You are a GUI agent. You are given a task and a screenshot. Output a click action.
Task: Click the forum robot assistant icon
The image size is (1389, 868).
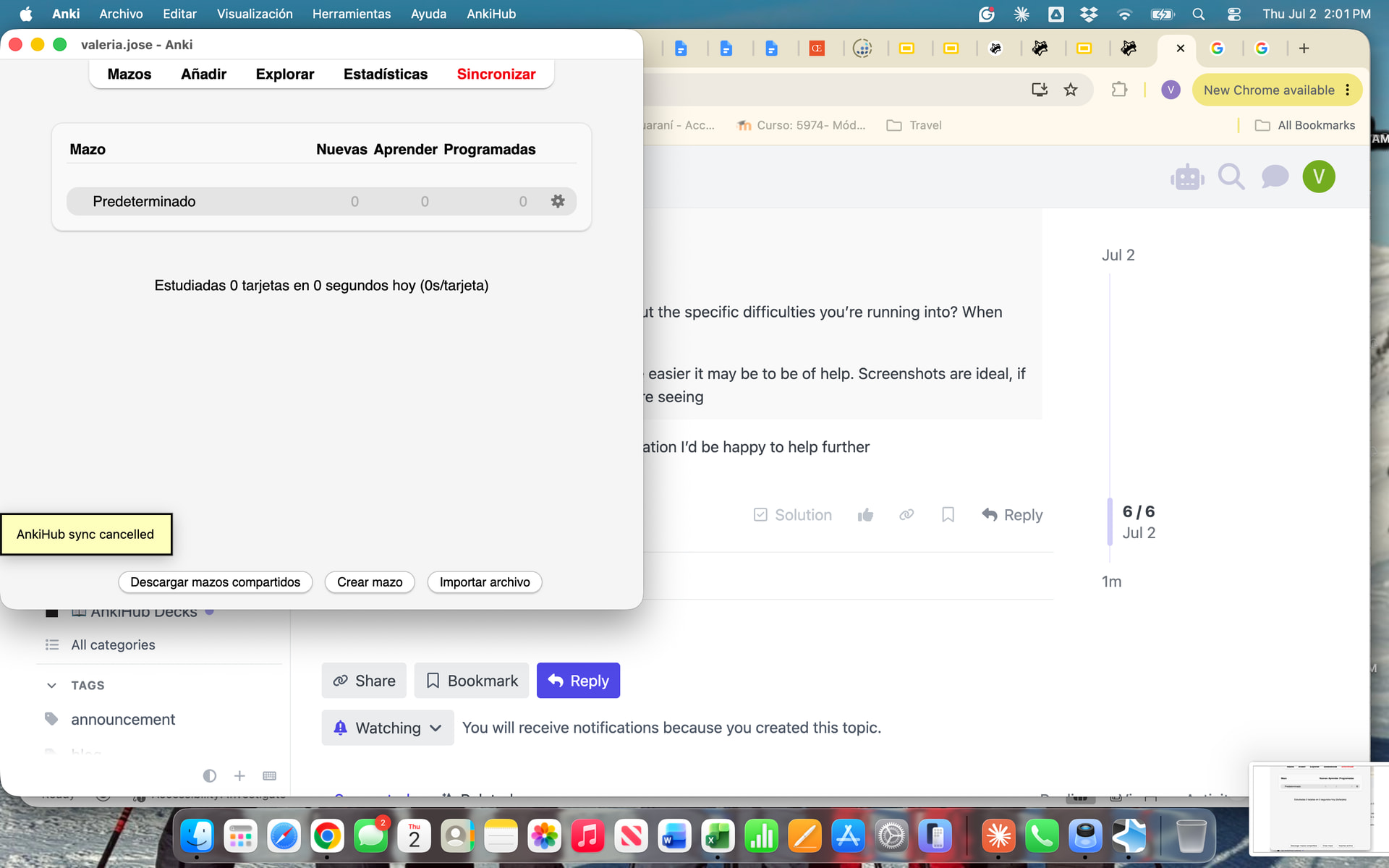(x=1187, y=176)
